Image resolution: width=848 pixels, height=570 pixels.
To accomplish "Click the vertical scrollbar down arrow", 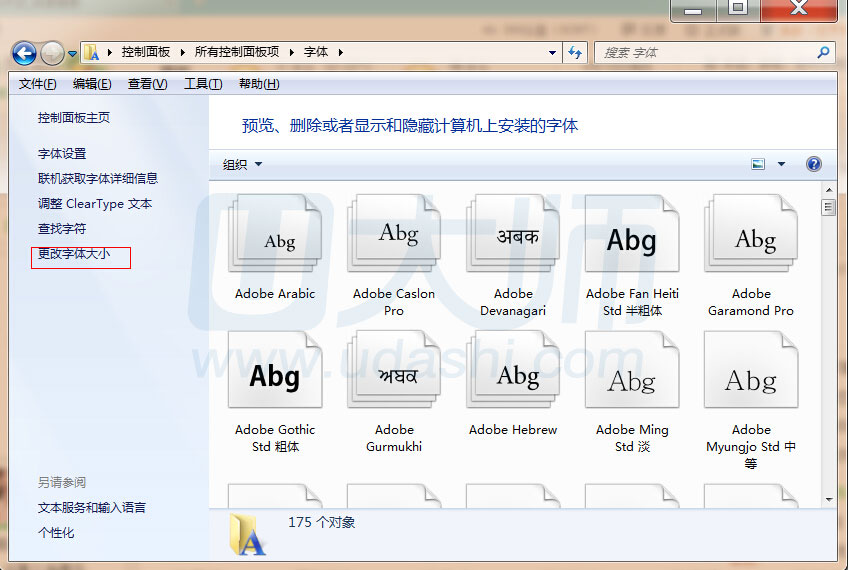I will 828,499.
